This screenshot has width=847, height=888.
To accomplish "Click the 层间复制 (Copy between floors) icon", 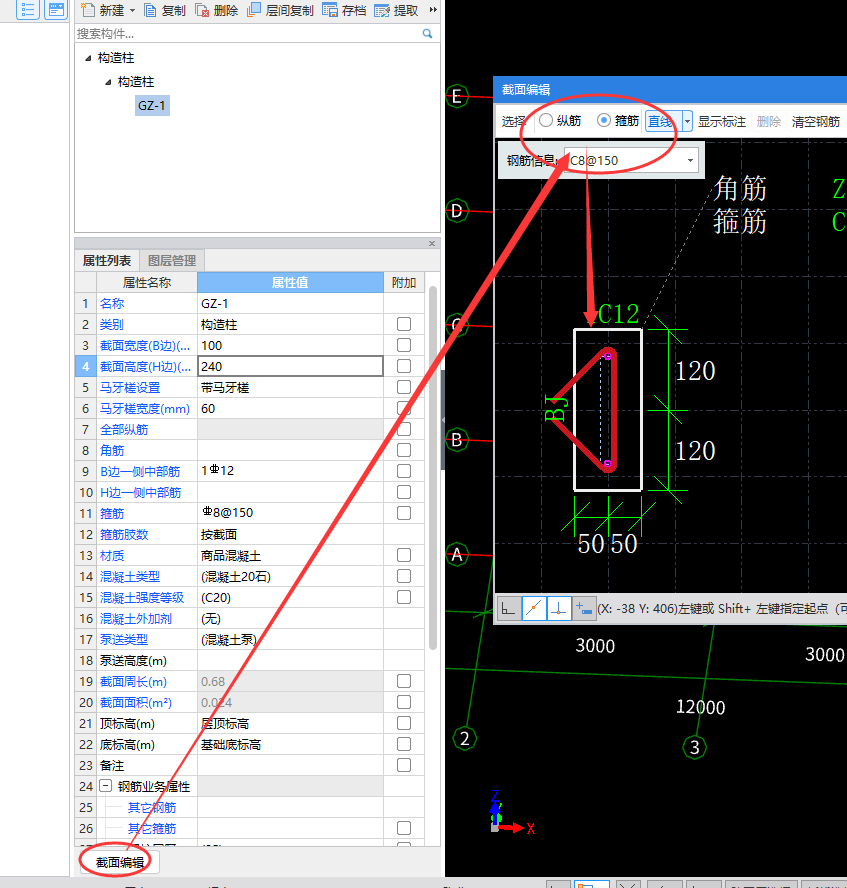I will [254, 10].
